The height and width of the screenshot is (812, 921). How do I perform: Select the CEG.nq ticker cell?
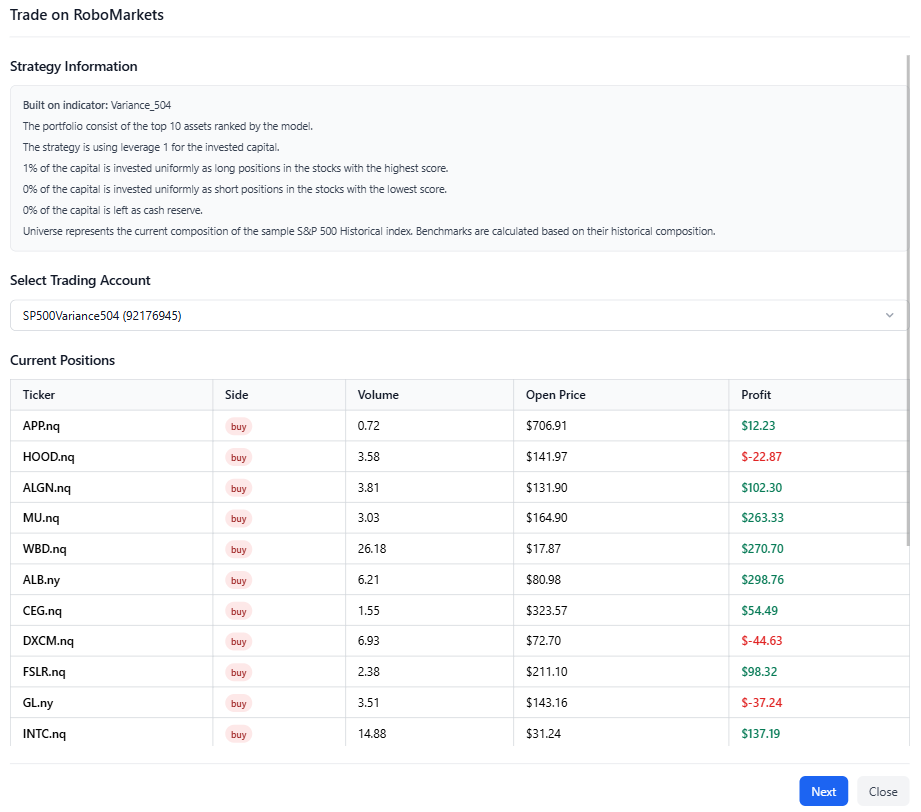(x=45, y=611)
